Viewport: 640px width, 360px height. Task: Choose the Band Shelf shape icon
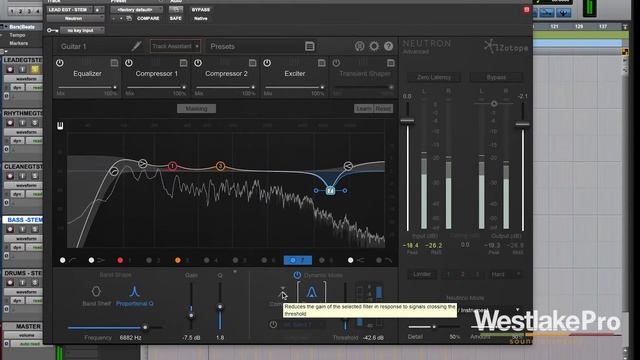[x=96, y=291]
